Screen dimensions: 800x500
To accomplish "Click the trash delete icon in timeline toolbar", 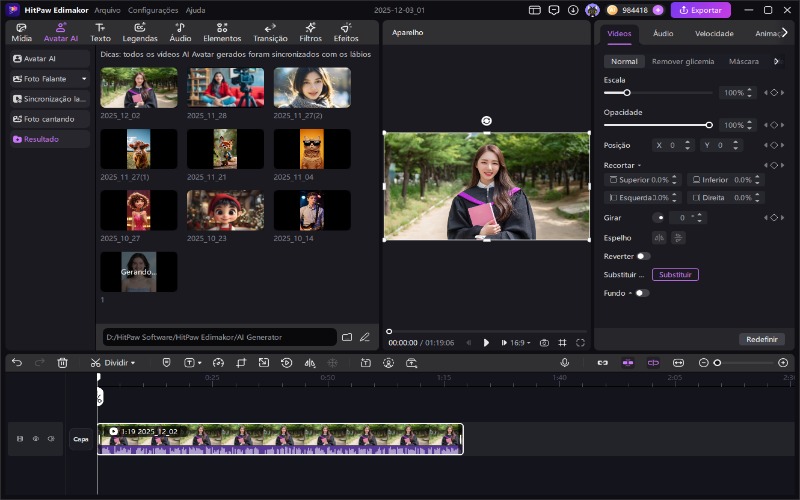I will tap(63, 362).
